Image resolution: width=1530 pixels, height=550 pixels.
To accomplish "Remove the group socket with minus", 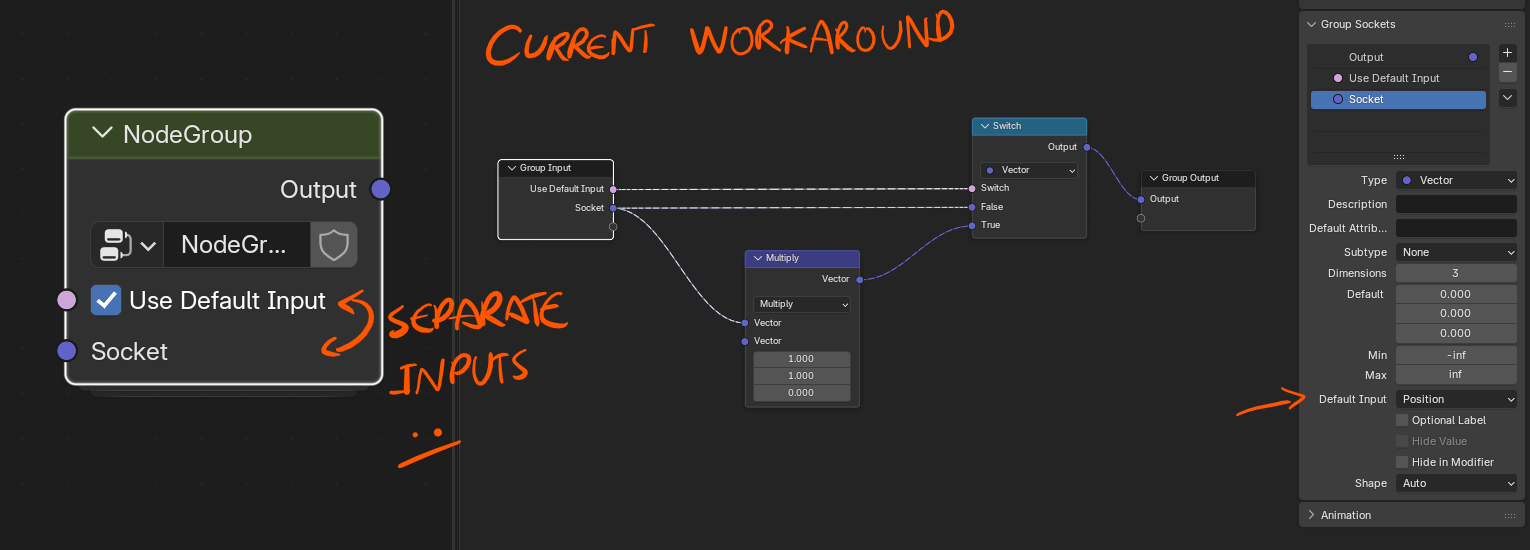I will click(x=1508, y=72).
